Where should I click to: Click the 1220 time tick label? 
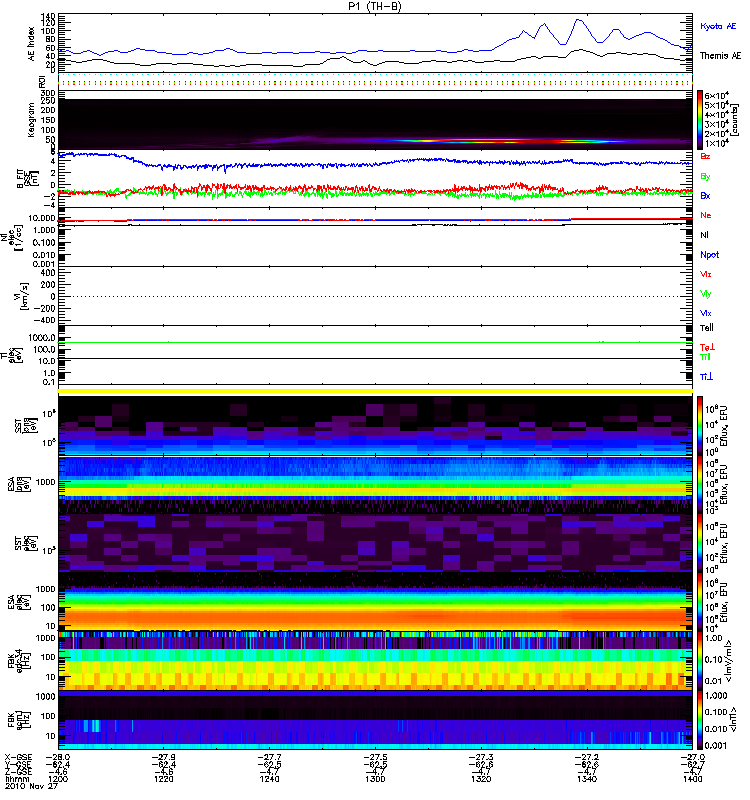coord(163,779)
